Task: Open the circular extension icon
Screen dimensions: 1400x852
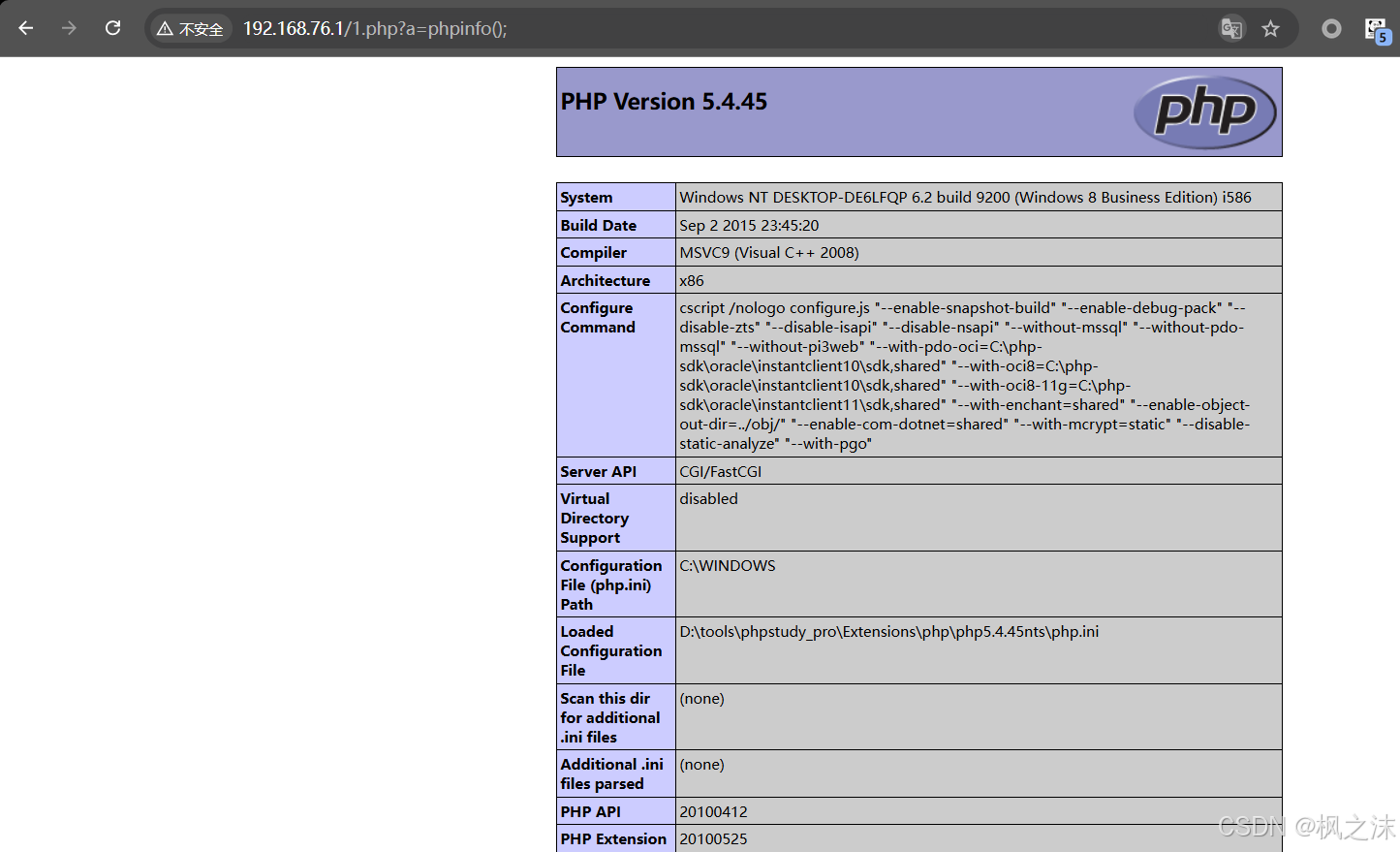Action: coord(1332,29)
